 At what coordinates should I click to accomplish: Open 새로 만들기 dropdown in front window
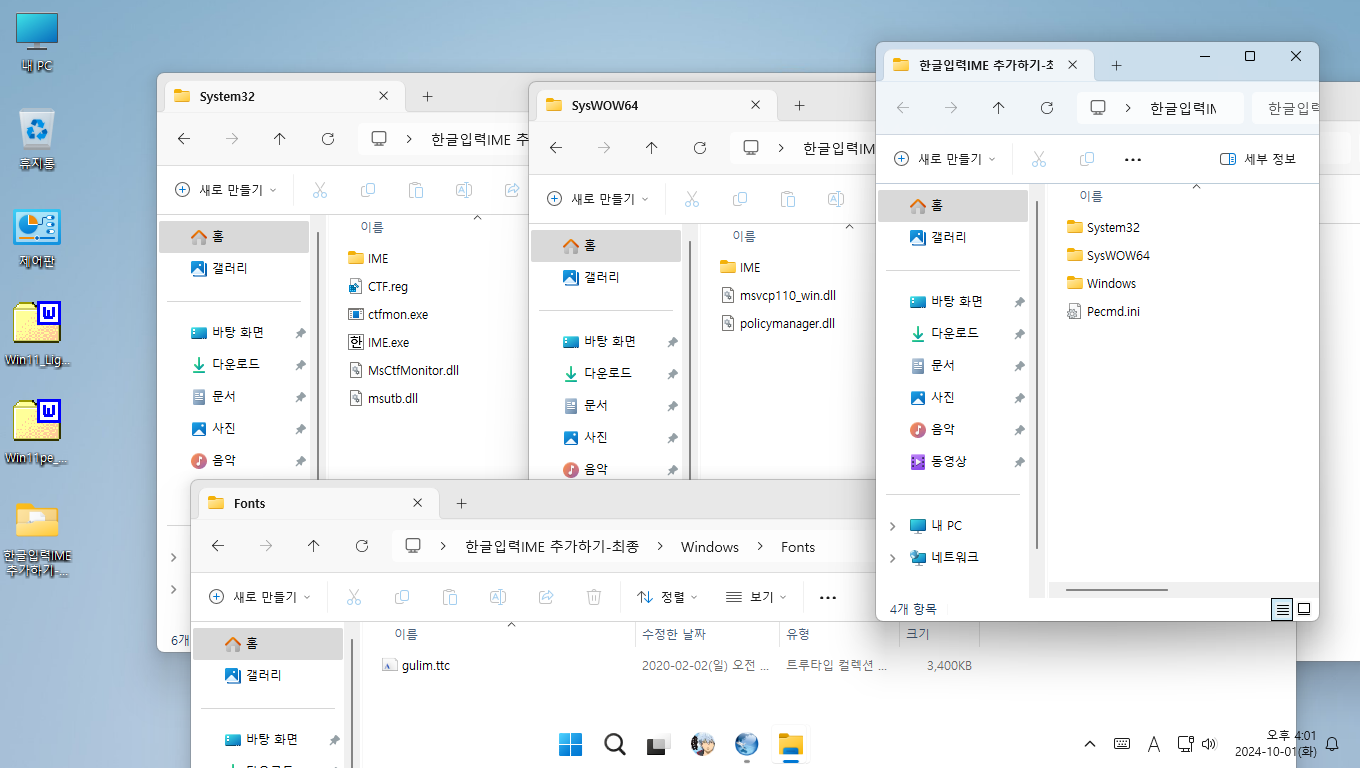click(x=944, y=159)
